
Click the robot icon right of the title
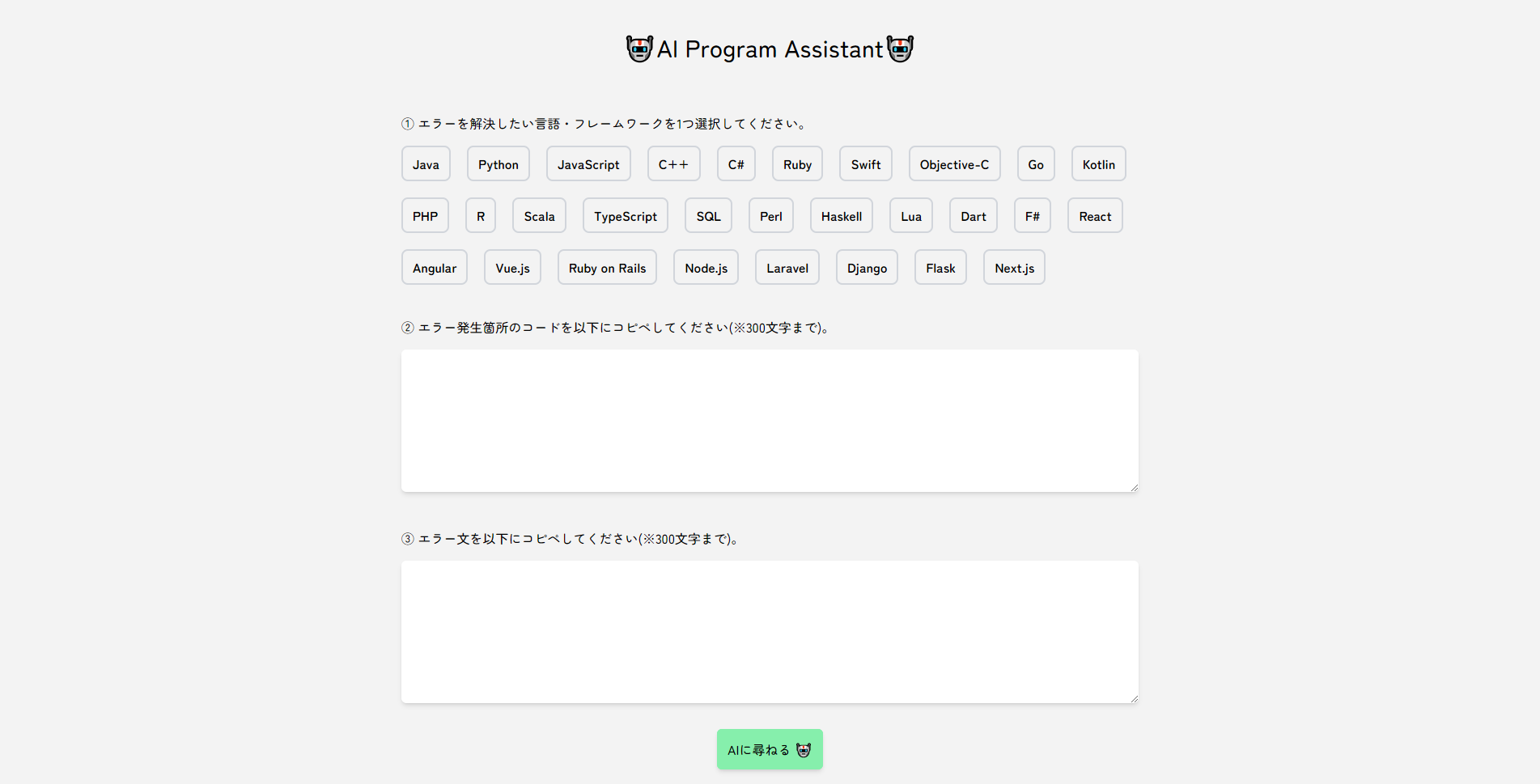tap(900, 49)
